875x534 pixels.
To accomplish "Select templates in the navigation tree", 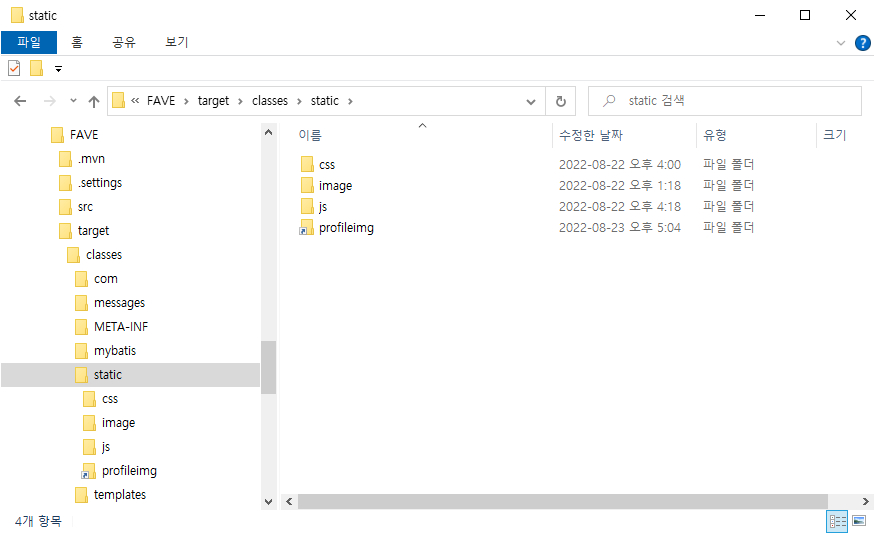I will (x=119, y=495).
